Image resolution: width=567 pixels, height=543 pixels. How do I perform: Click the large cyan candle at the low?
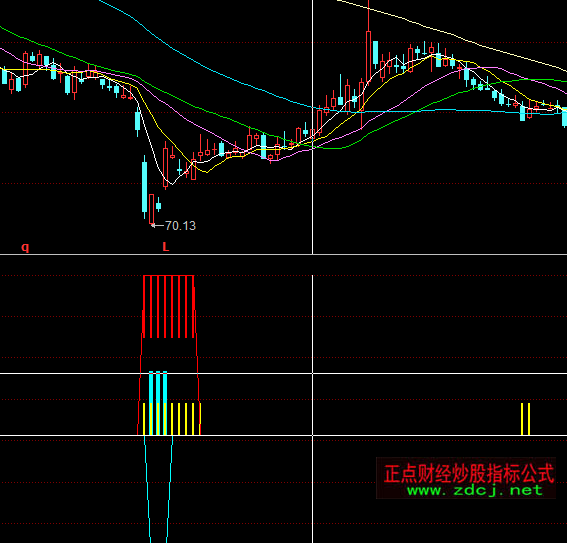[145, 187]
